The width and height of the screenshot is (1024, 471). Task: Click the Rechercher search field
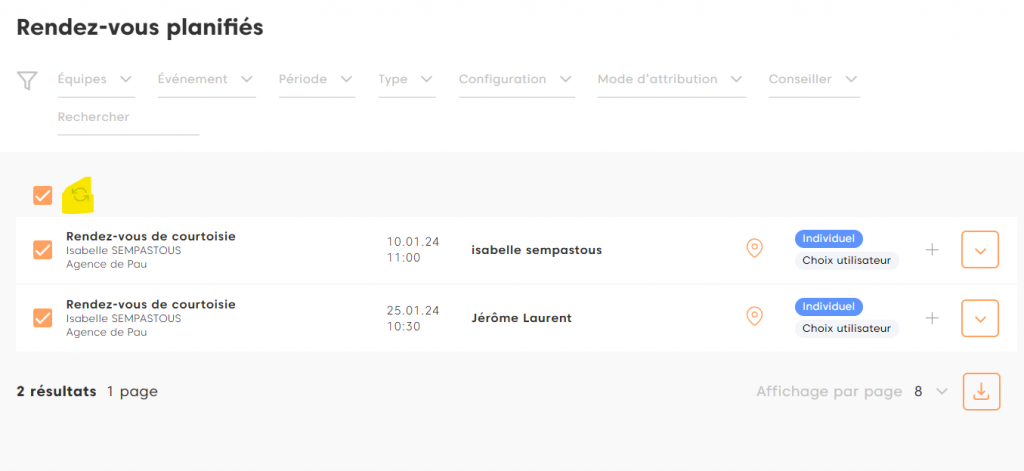click(x=128, y=118)
